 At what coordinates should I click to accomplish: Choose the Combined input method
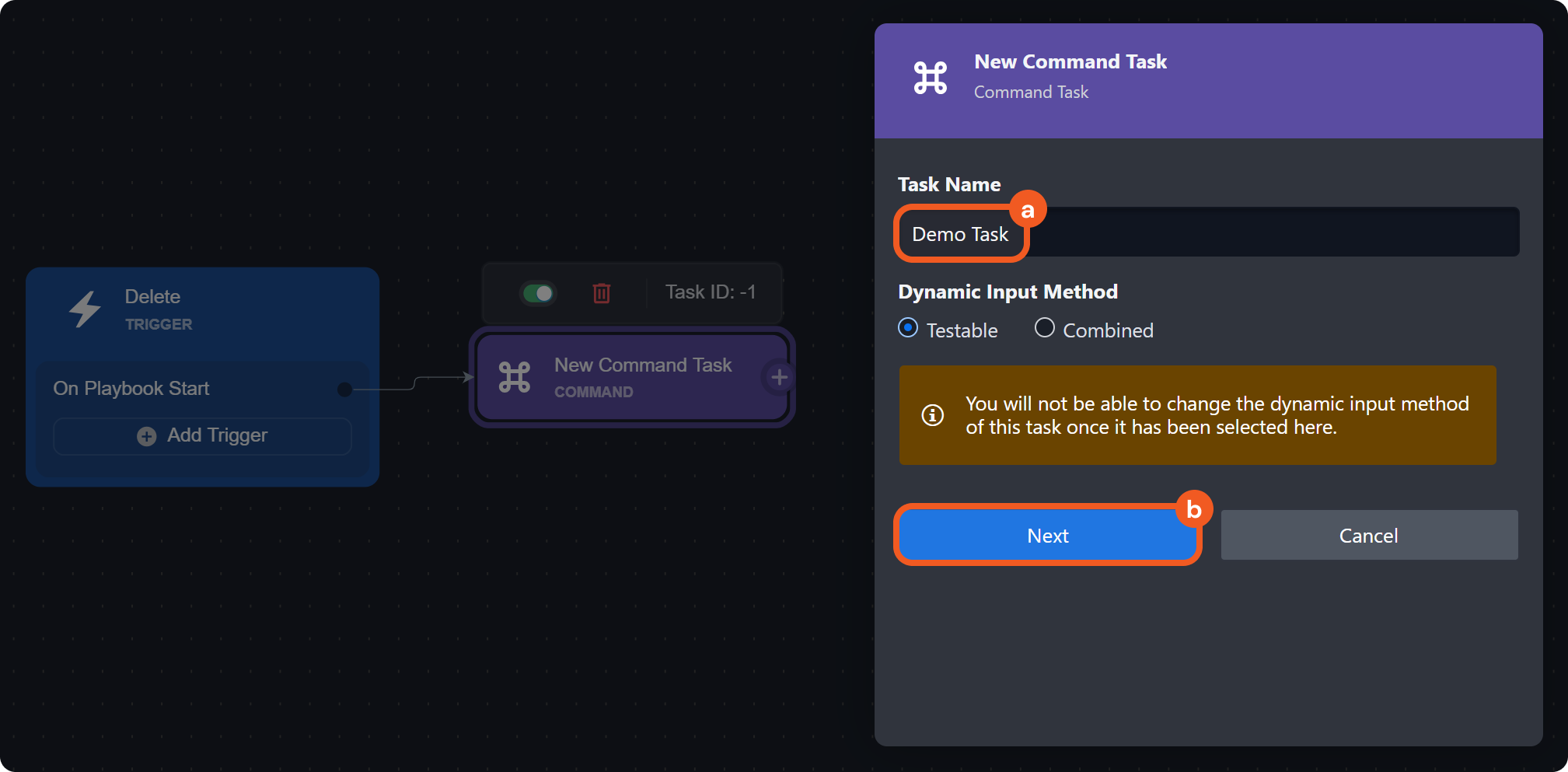click(x=1045, y=328)
